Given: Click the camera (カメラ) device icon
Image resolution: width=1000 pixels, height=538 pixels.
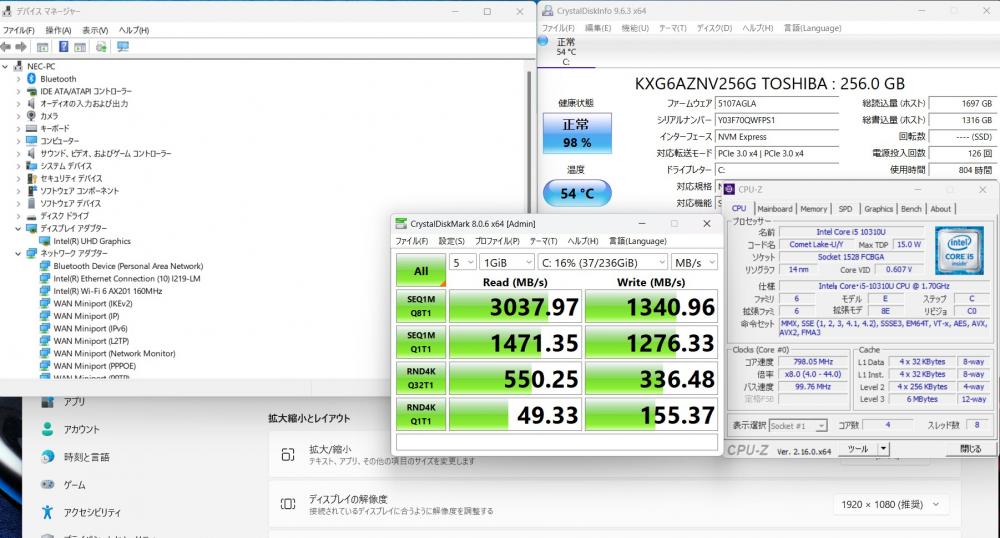Looking at the screenshot, I should (31, 116).
